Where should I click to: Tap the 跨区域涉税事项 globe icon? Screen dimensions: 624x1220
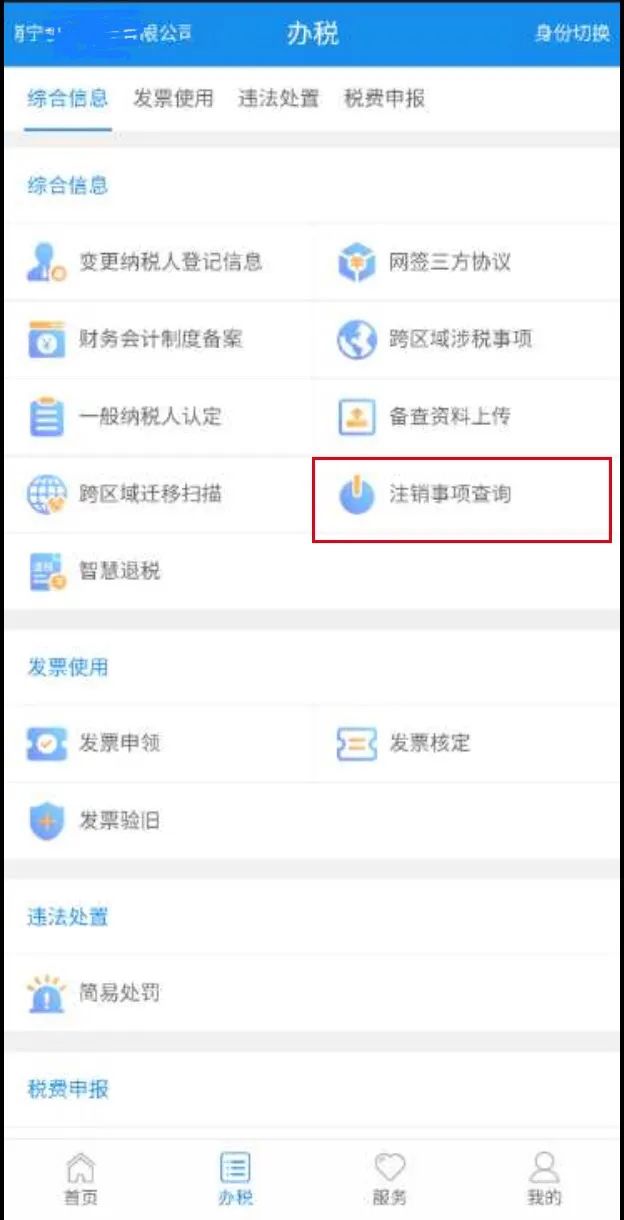(x=356, y=340)
